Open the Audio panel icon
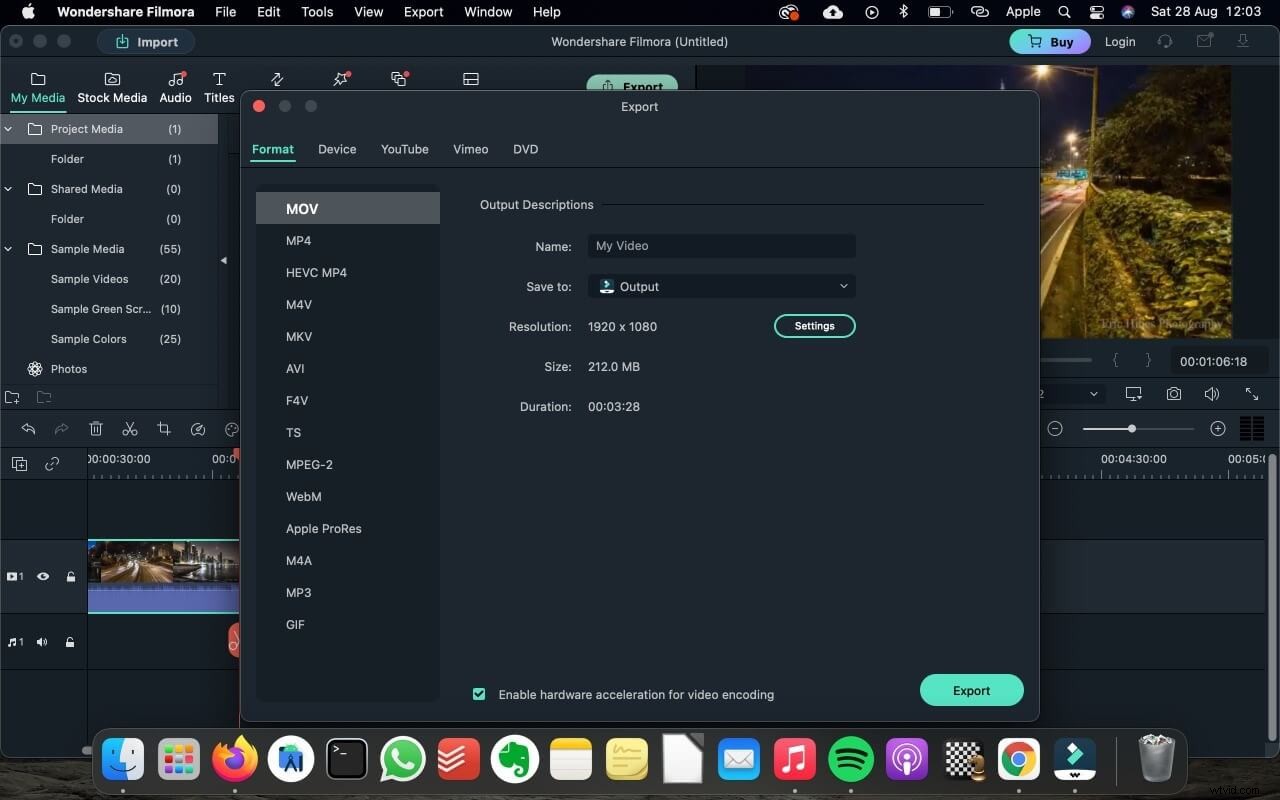The height and width of the screenshot is (800, 1280). click(175, 85)
